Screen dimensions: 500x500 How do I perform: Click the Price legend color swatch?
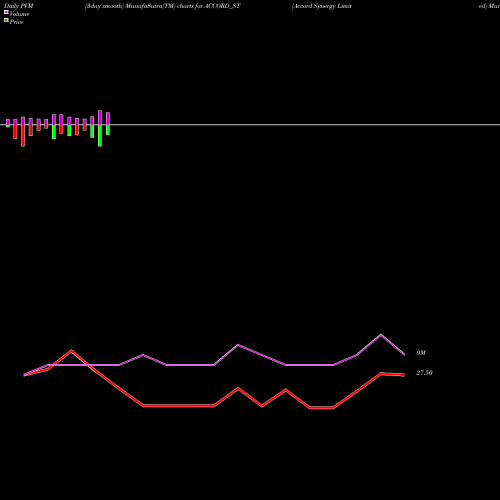pyautogui.click(x=6, y=20)
